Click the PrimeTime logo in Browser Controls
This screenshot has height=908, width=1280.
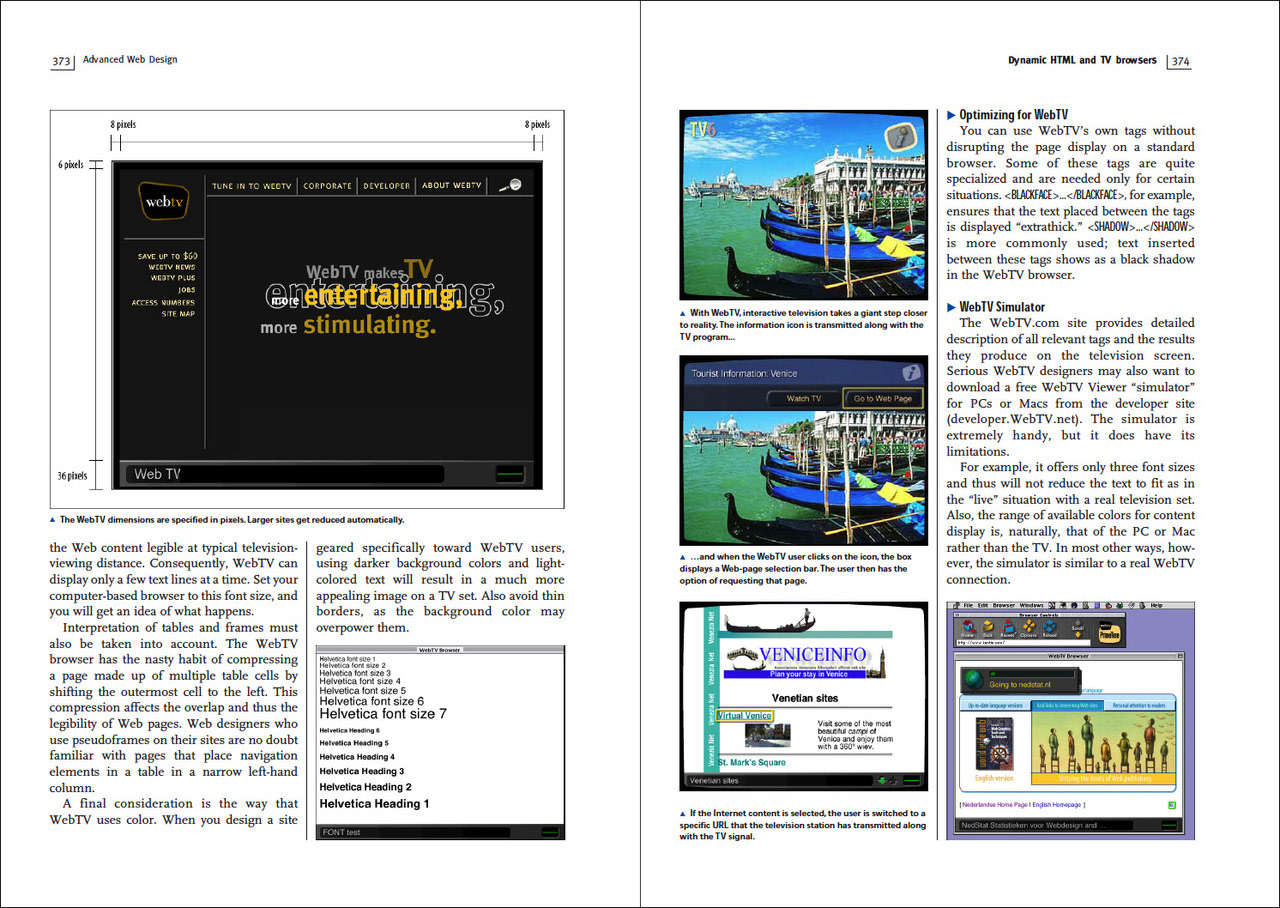click(1109, 632)
